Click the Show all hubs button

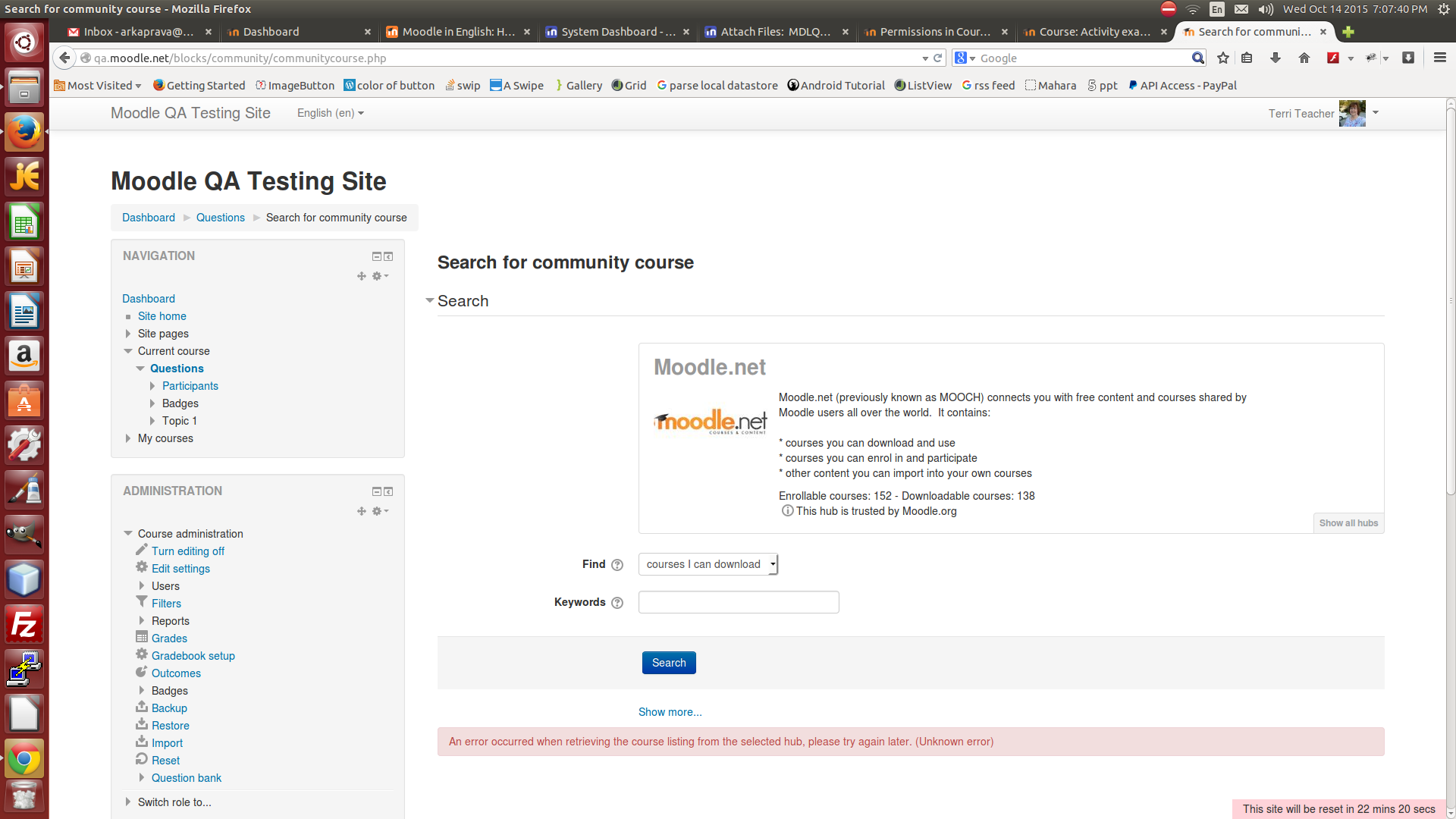(x=1348, y=523)
